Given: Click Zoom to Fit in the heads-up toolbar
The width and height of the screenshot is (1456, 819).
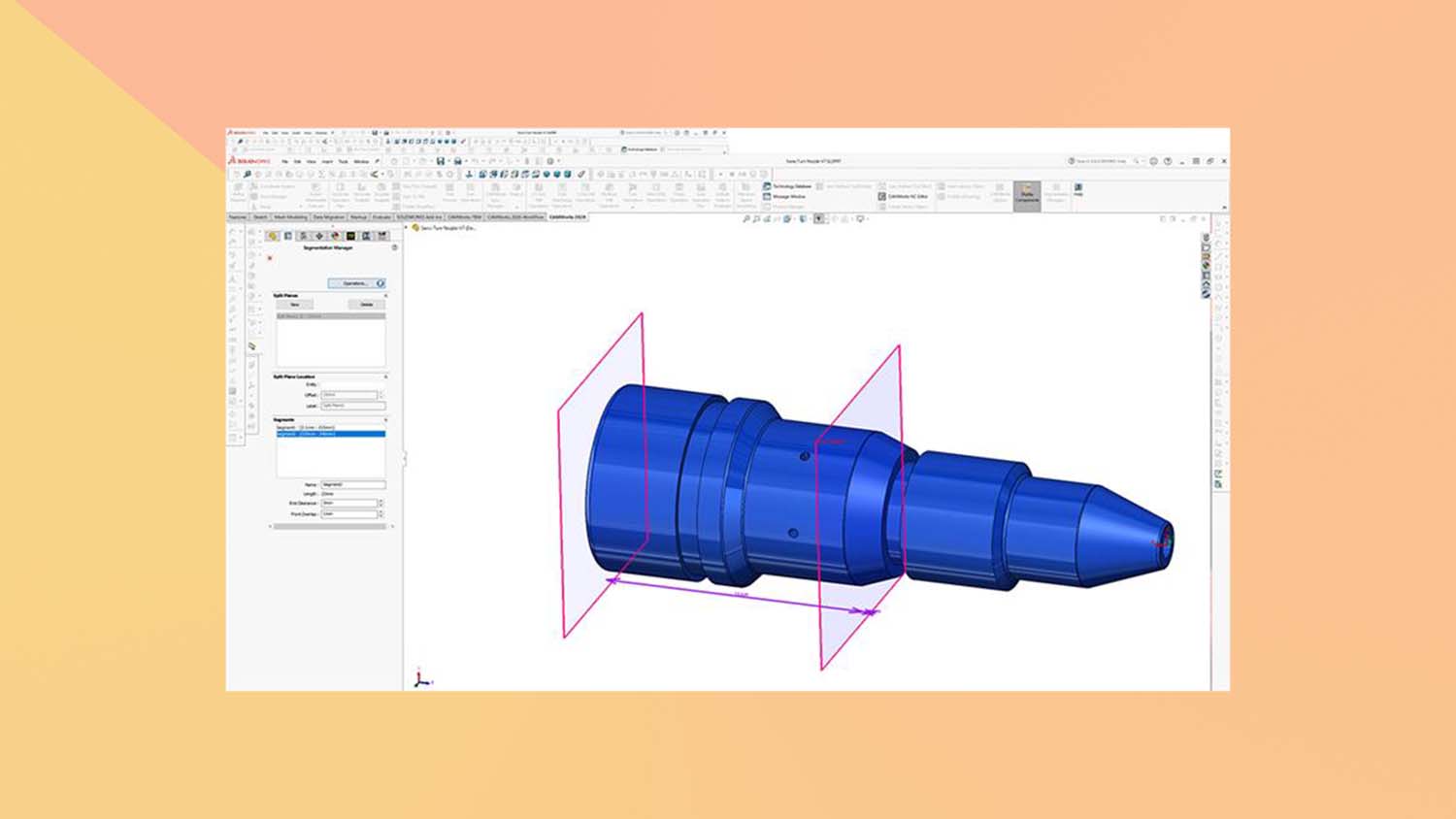Looking at the screenshot, I should coord(745,217).
